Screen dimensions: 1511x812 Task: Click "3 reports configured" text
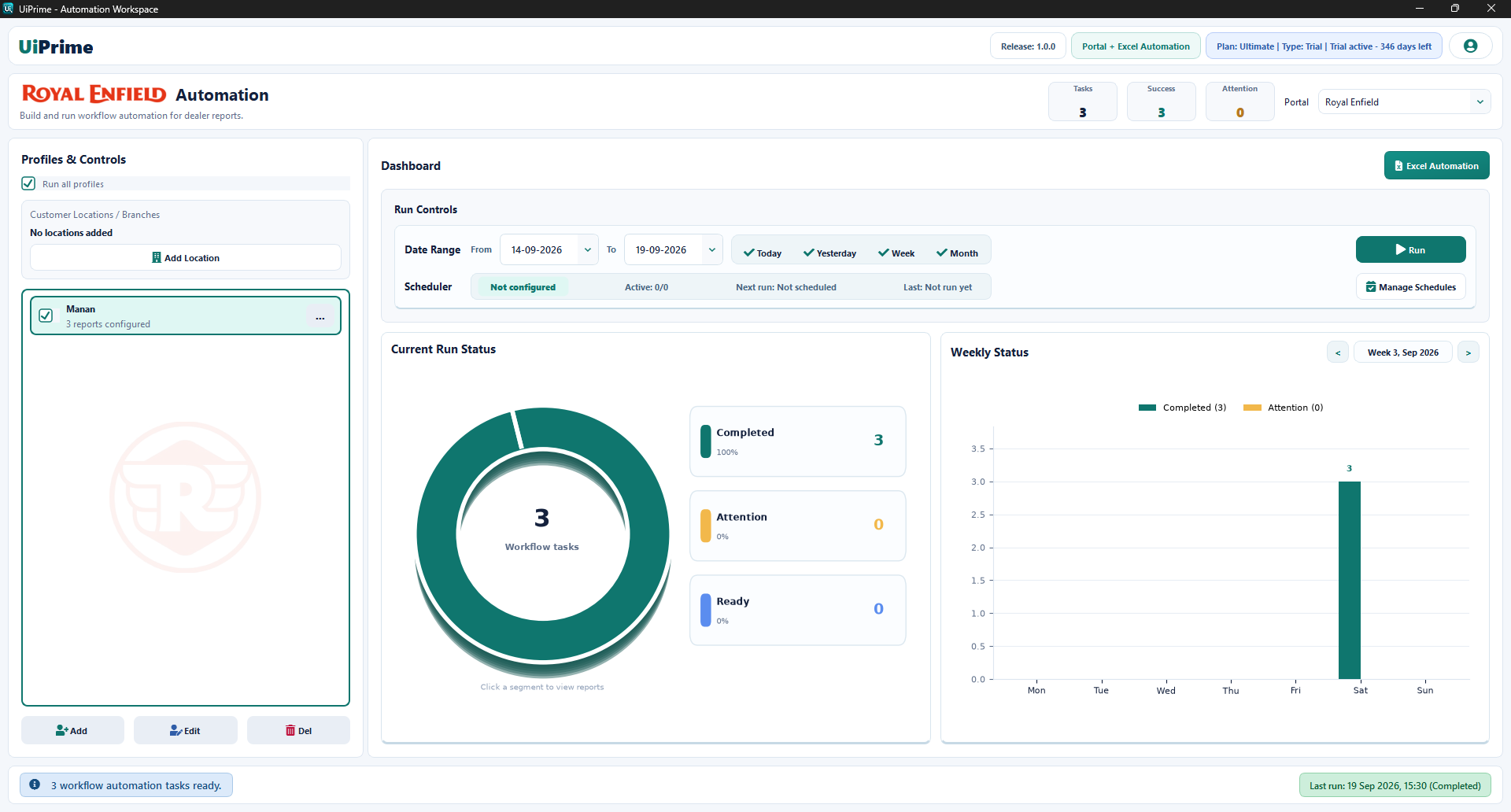[x=108, y=324]
